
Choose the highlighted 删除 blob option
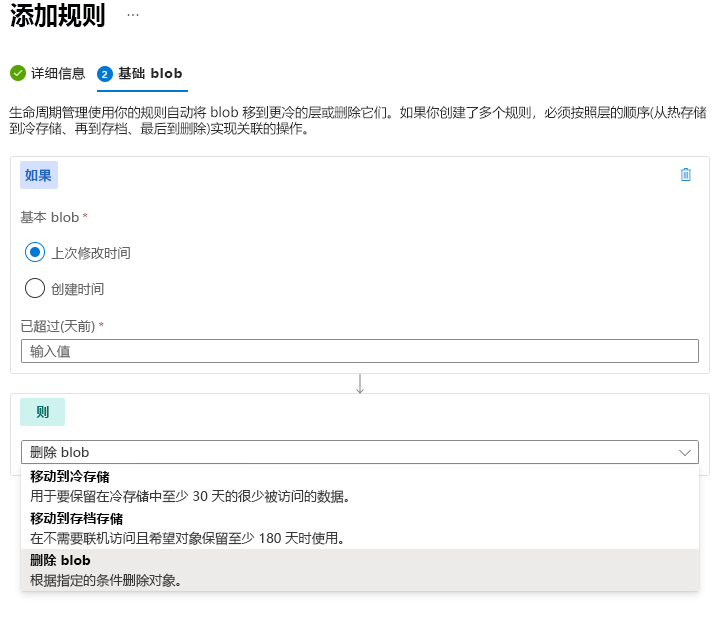pos(360,570)
